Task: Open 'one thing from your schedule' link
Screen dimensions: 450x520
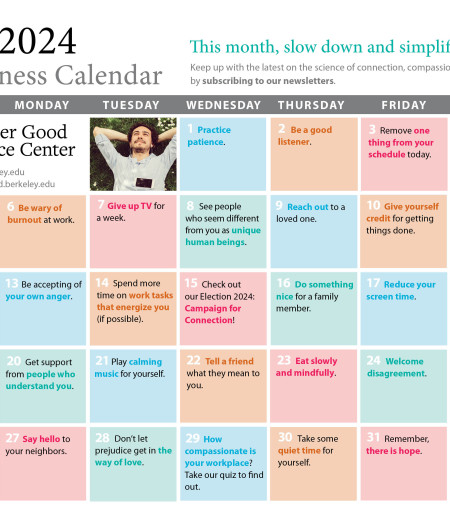Action: pos(401,142)
